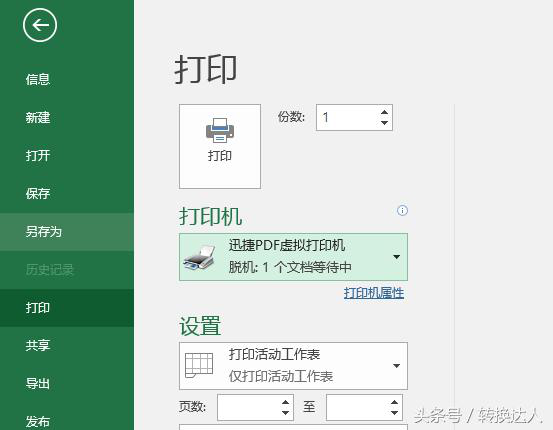Viewport: 553px width, 430px height.
Task: Open the 打印机属性 link
Action: pyautogui.click(x=374, y=293)
